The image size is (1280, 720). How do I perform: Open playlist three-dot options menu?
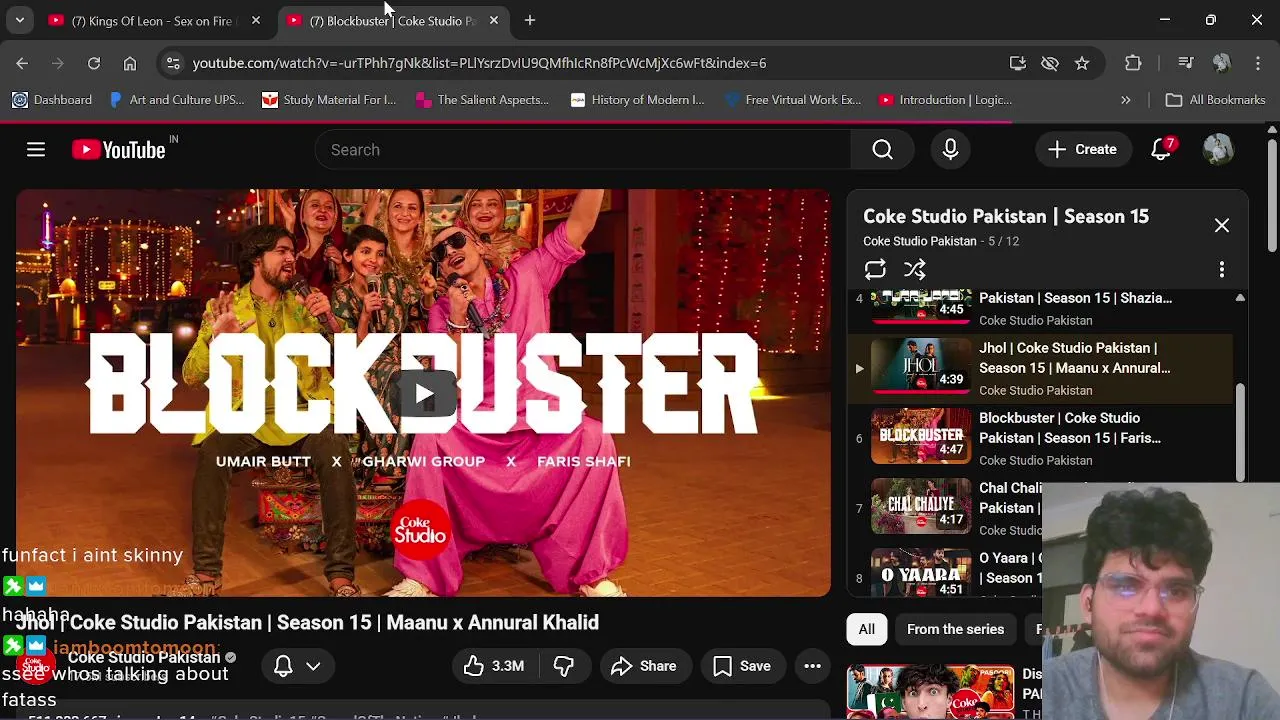pyautogui.click(x=1222, y=270)
